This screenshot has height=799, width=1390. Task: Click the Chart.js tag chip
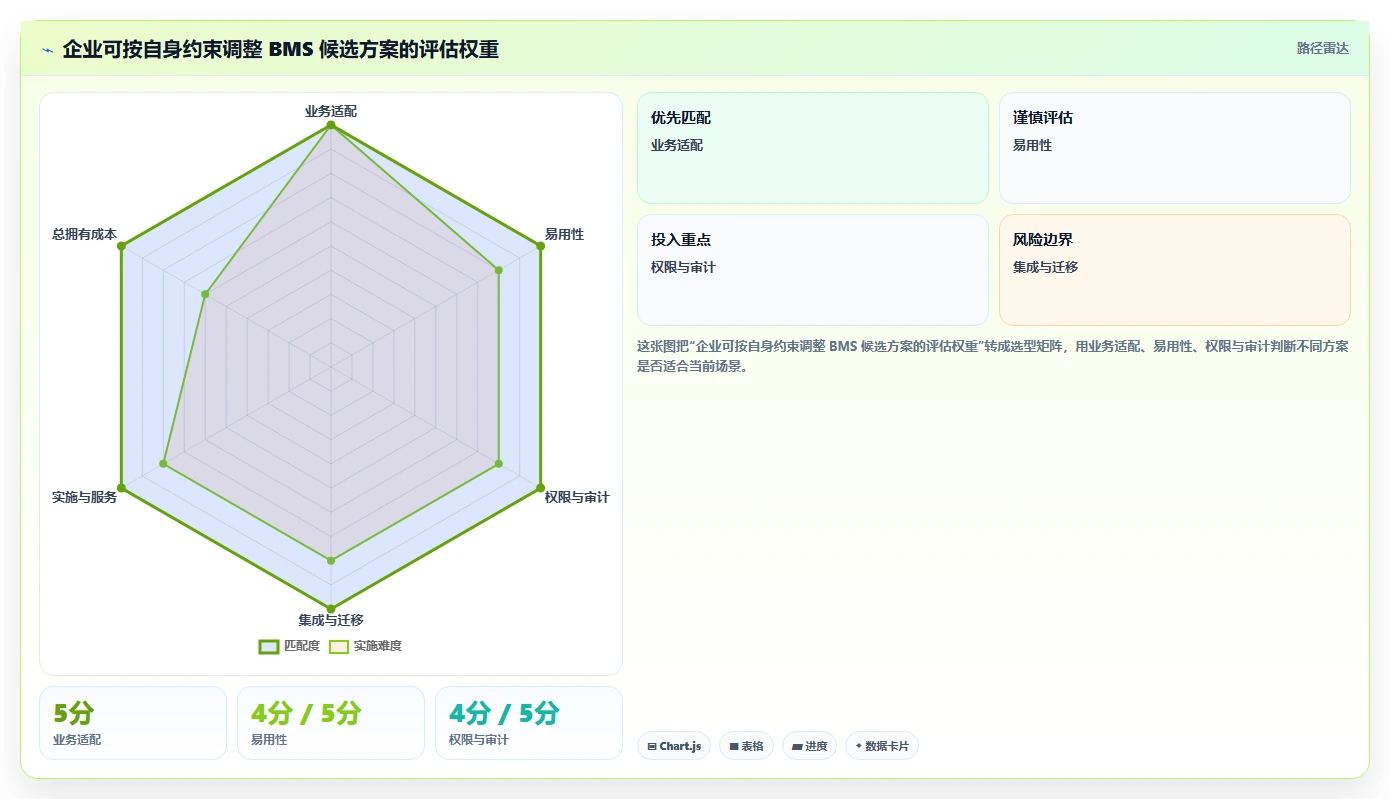[x=674, y=746]
